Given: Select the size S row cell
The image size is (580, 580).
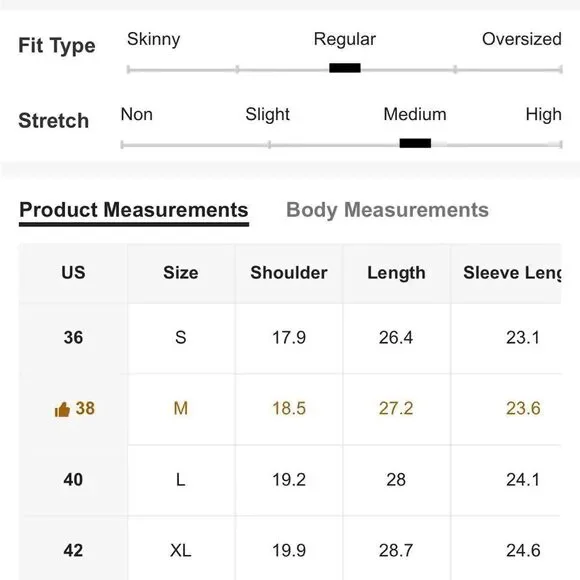Looking at the screenshot, I should [x=181, y=338].
